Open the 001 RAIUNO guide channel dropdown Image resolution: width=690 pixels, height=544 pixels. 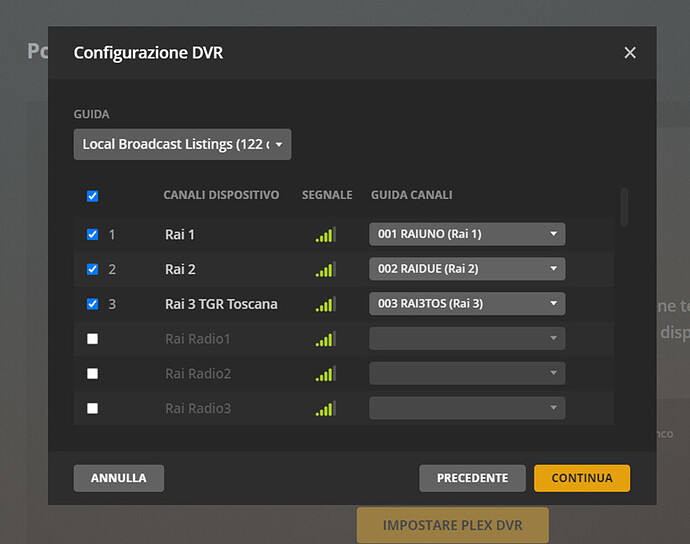[x=467, y=234]
